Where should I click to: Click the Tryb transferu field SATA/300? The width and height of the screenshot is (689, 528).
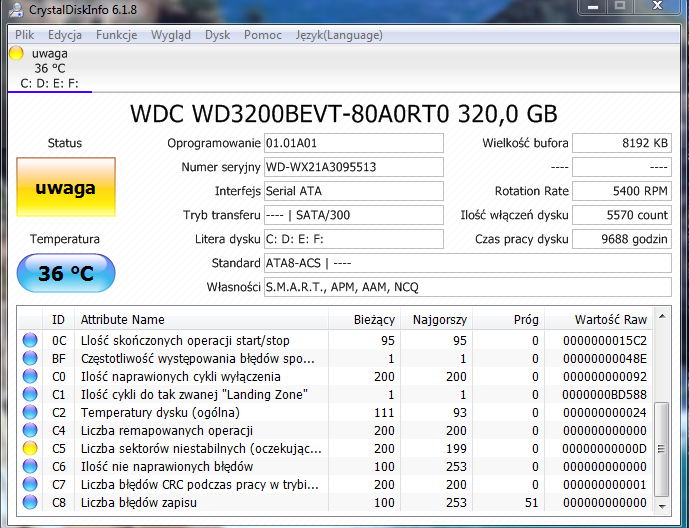point(354,215)
